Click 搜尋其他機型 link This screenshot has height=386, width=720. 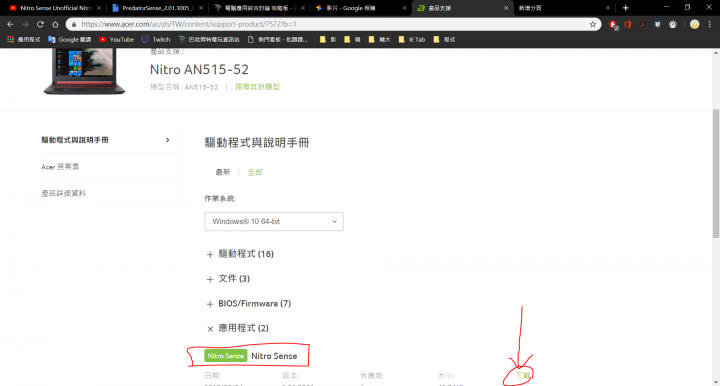pos(257,87)
